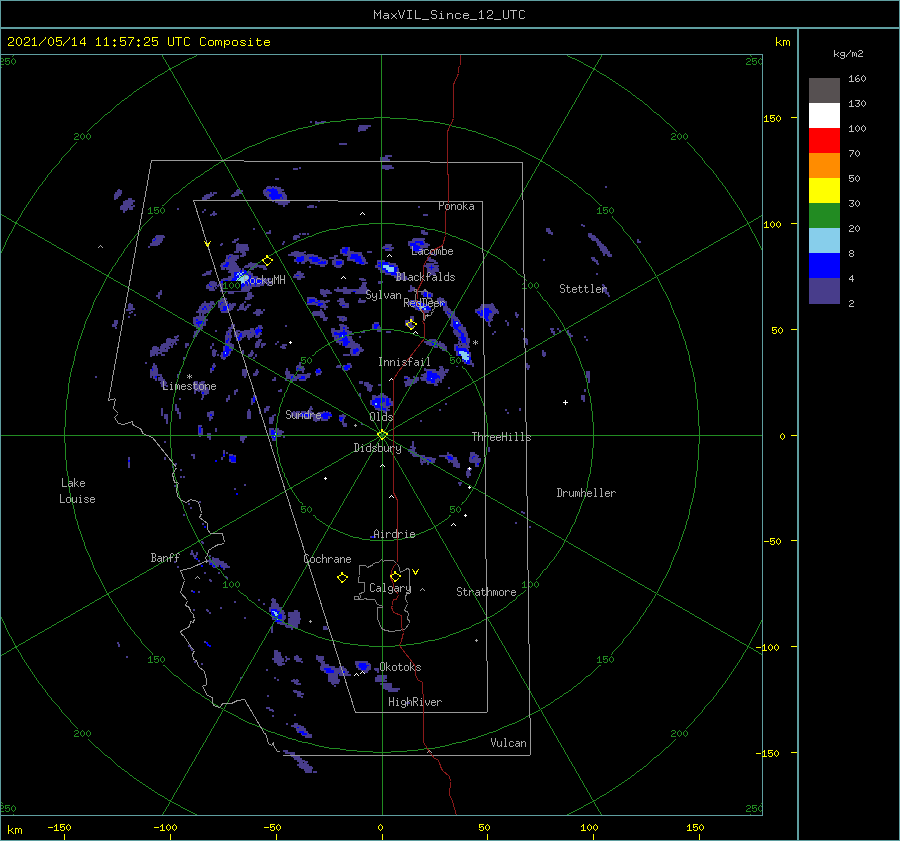Click the Sundre town label
900x841 pixels.
click(x=303, y=414)
